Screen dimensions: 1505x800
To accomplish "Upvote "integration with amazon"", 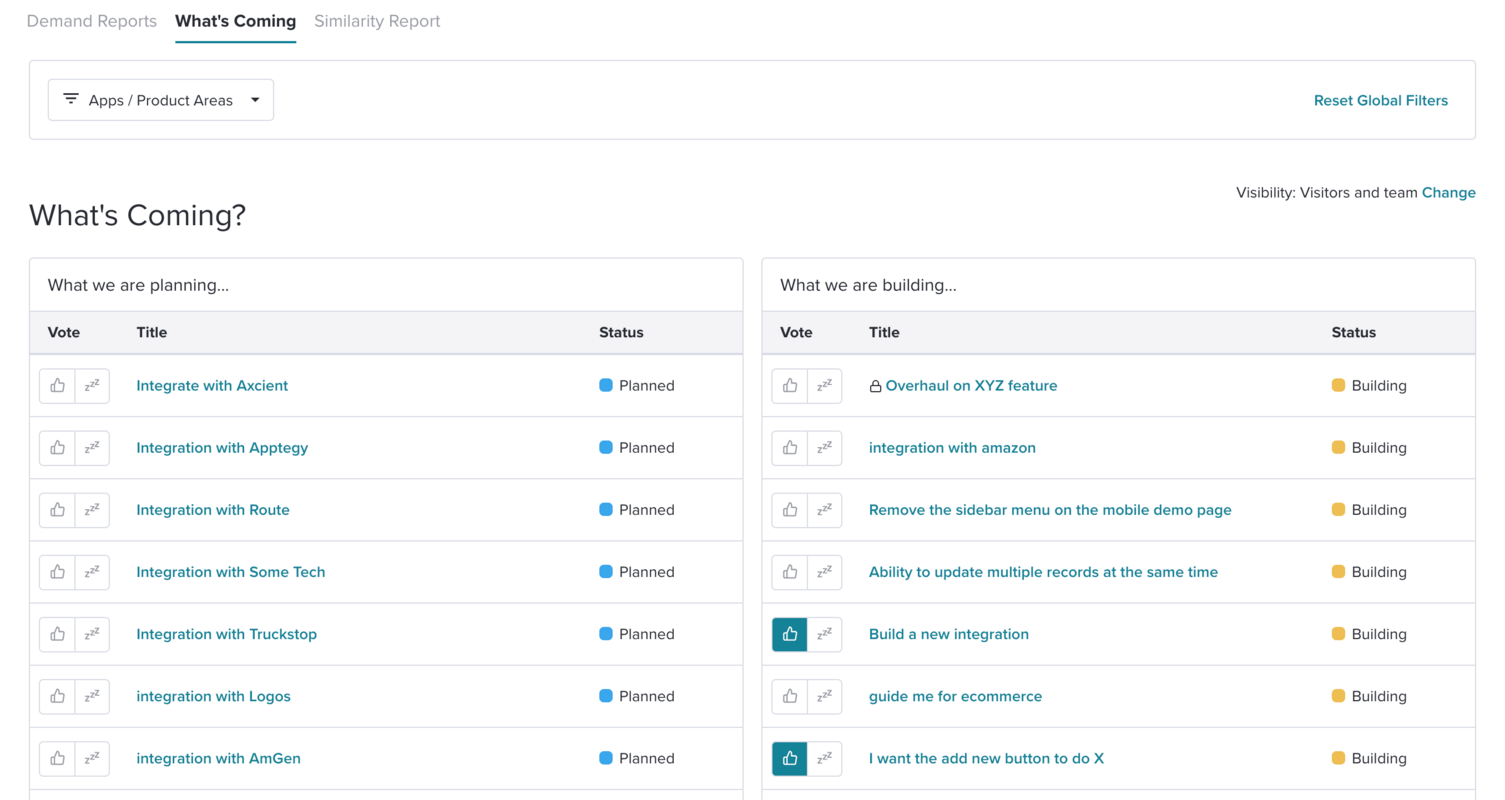I will point(789,447).
